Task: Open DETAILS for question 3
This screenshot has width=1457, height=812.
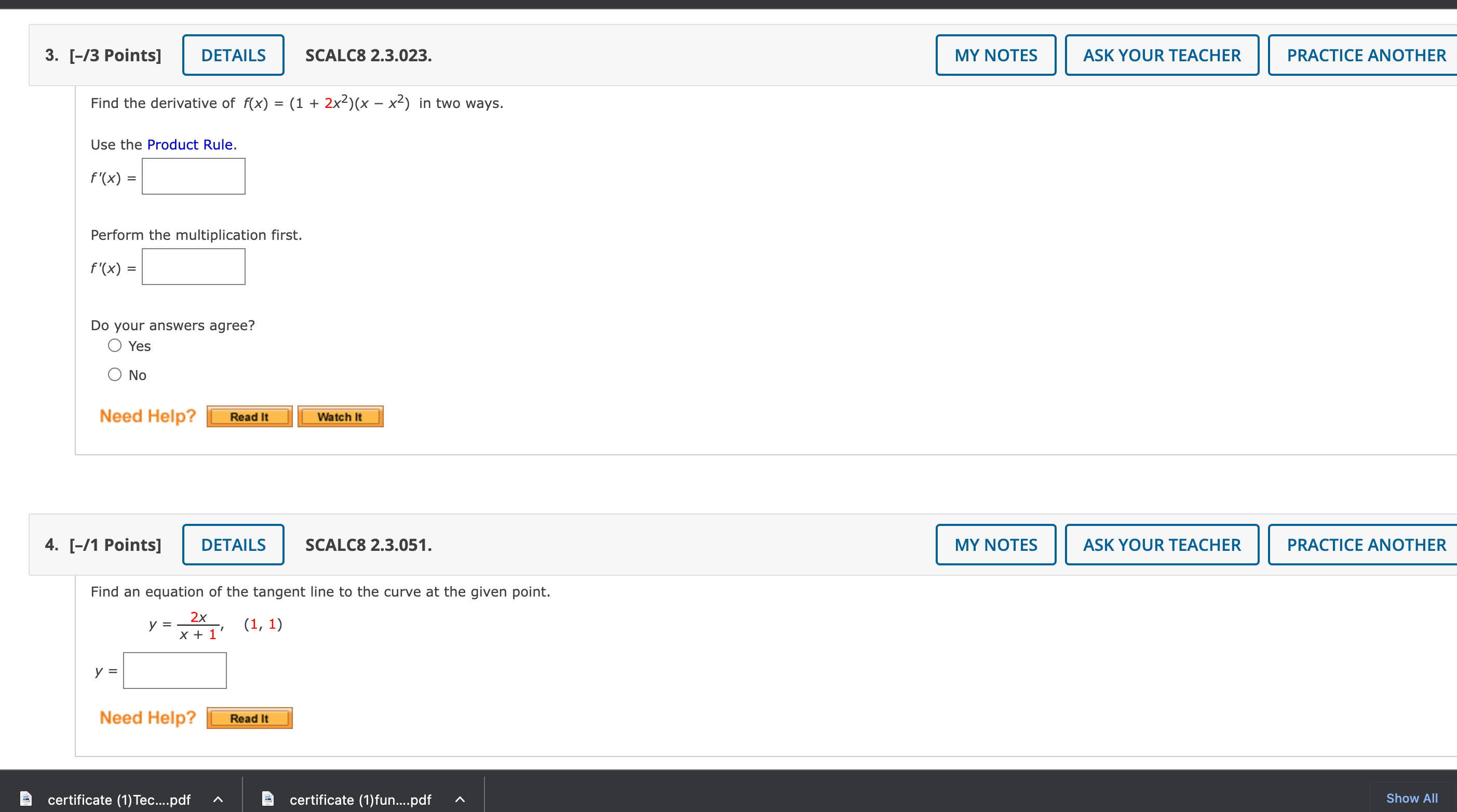Action: click(x=233, y=55)
